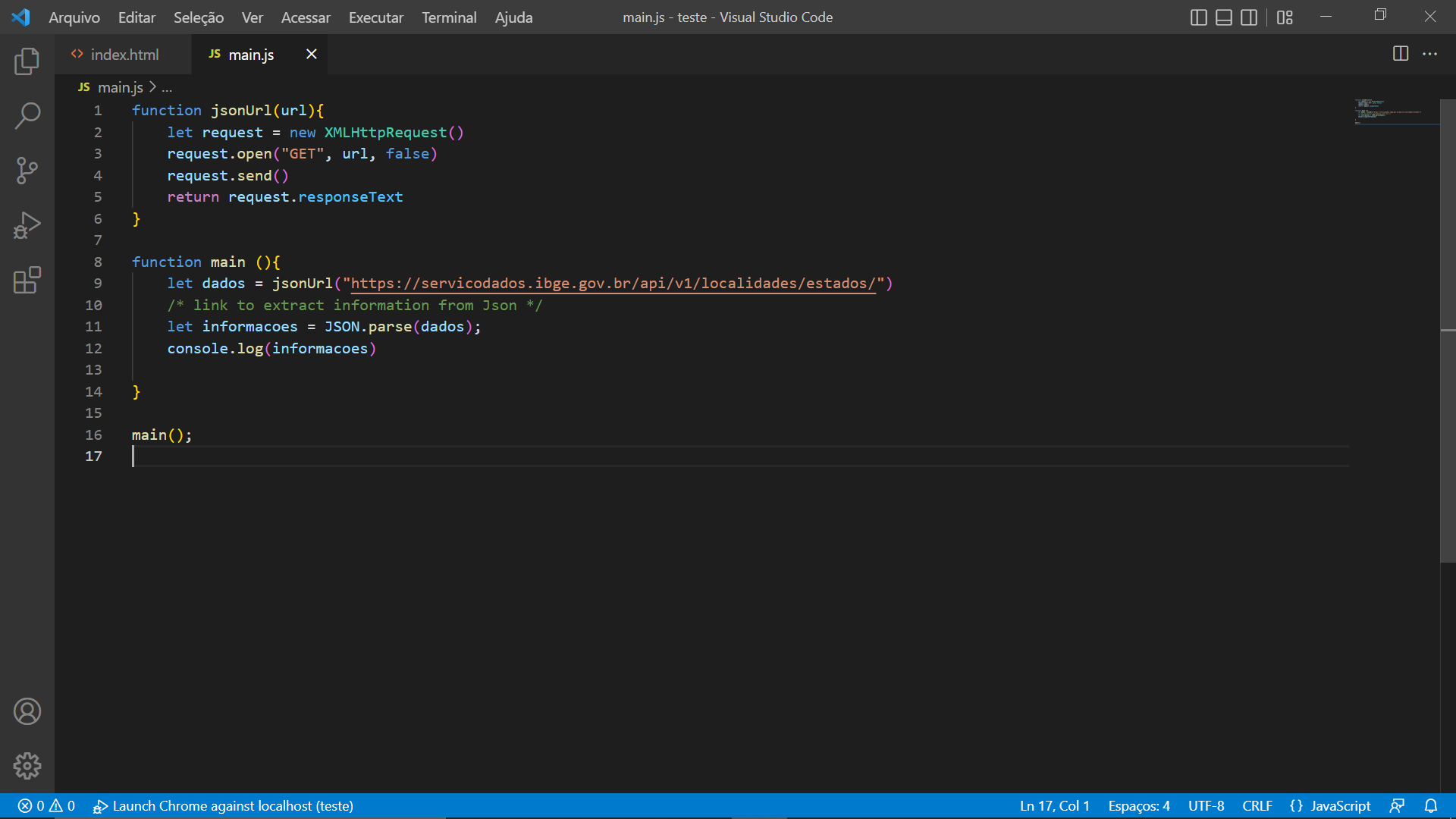Open the Terminal menu
Viewport: 1456px width, 819px height.
(x=449, y=17)
